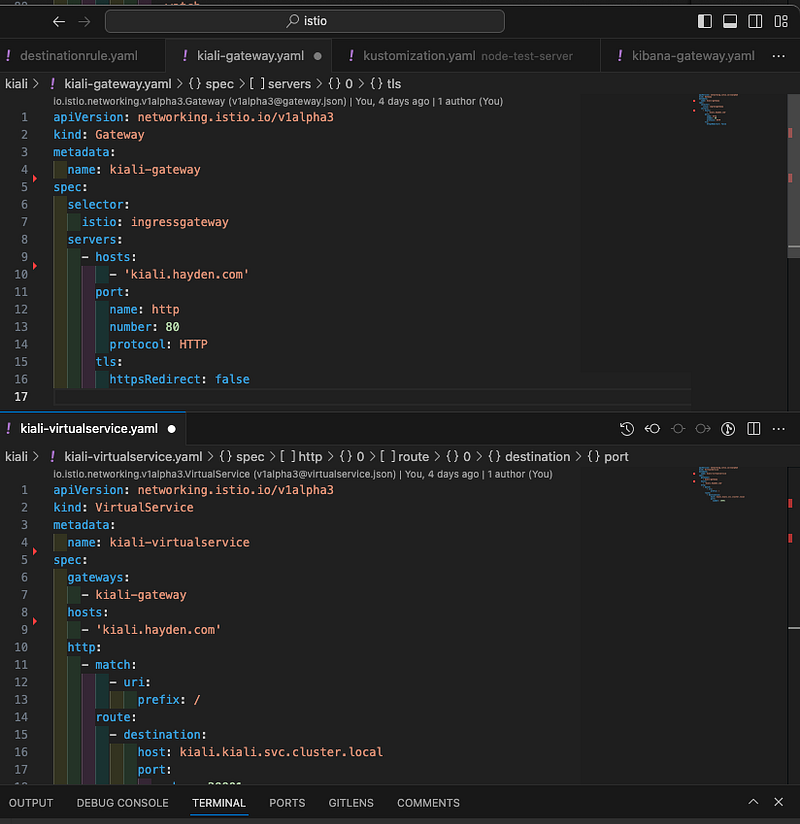Image resolution: width=800 pixels, height=824 pixels.
Task: Click the unsaved dot on the kiali-gateway.yaml tab
Action: coord(317,56)
